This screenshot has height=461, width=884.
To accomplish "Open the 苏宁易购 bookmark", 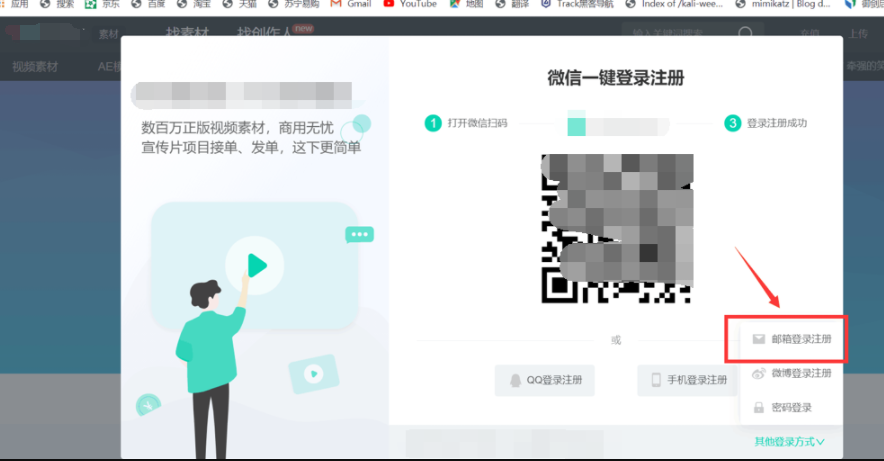I will [x=294, y=4].
